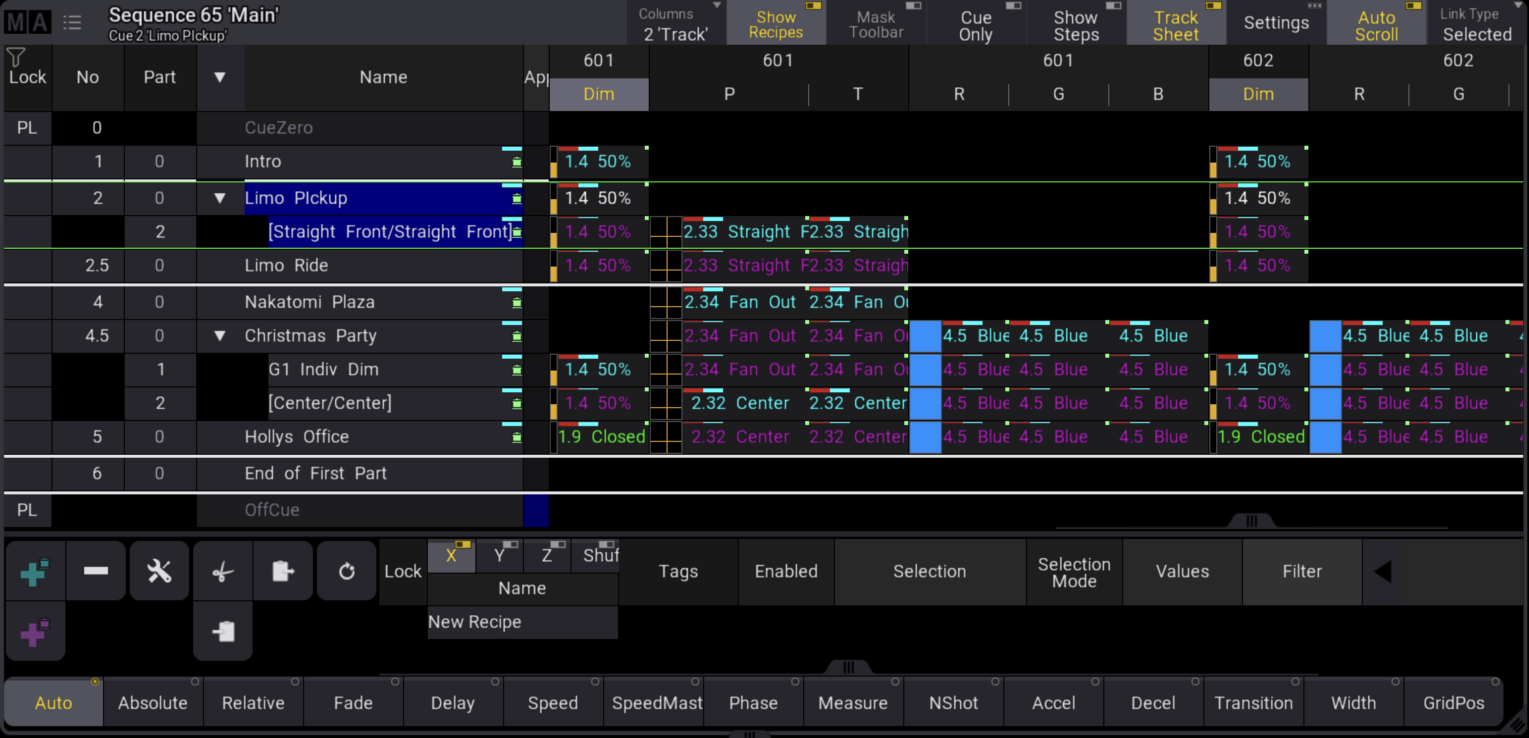Toggle the Y grid axis button
1529x738 pixels.
[498, 555]
